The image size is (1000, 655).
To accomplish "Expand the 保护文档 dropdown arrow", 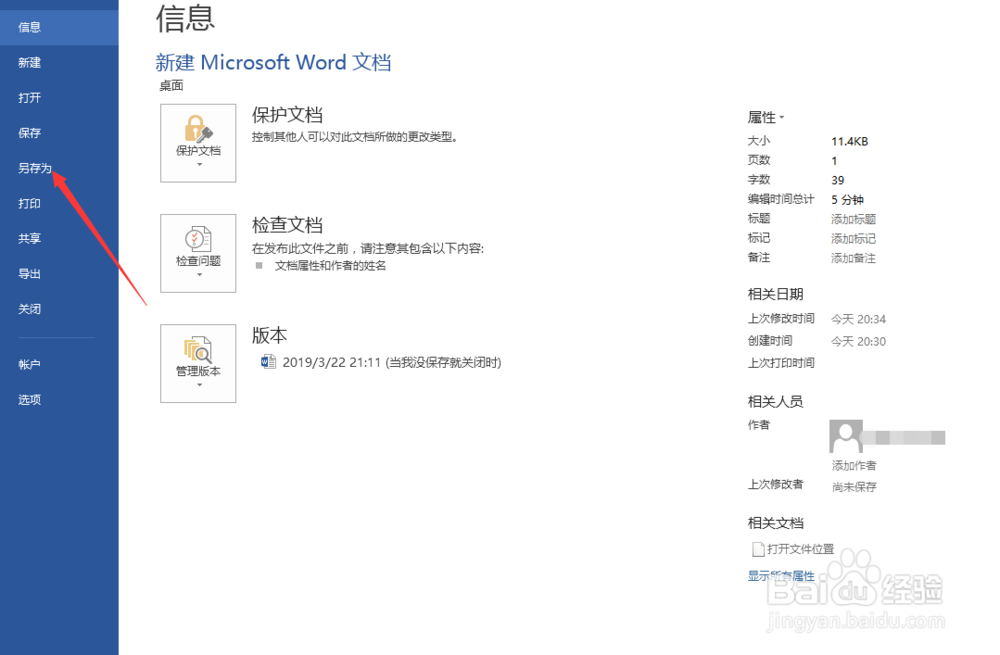I will point(199,165).
